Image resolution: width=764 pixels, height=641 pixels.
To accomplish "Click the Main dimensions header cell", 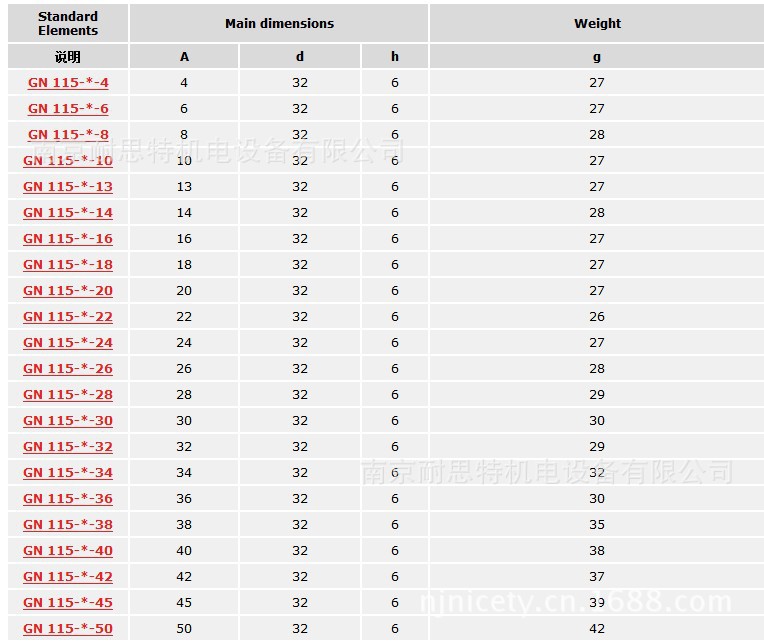I will (279, 23).
